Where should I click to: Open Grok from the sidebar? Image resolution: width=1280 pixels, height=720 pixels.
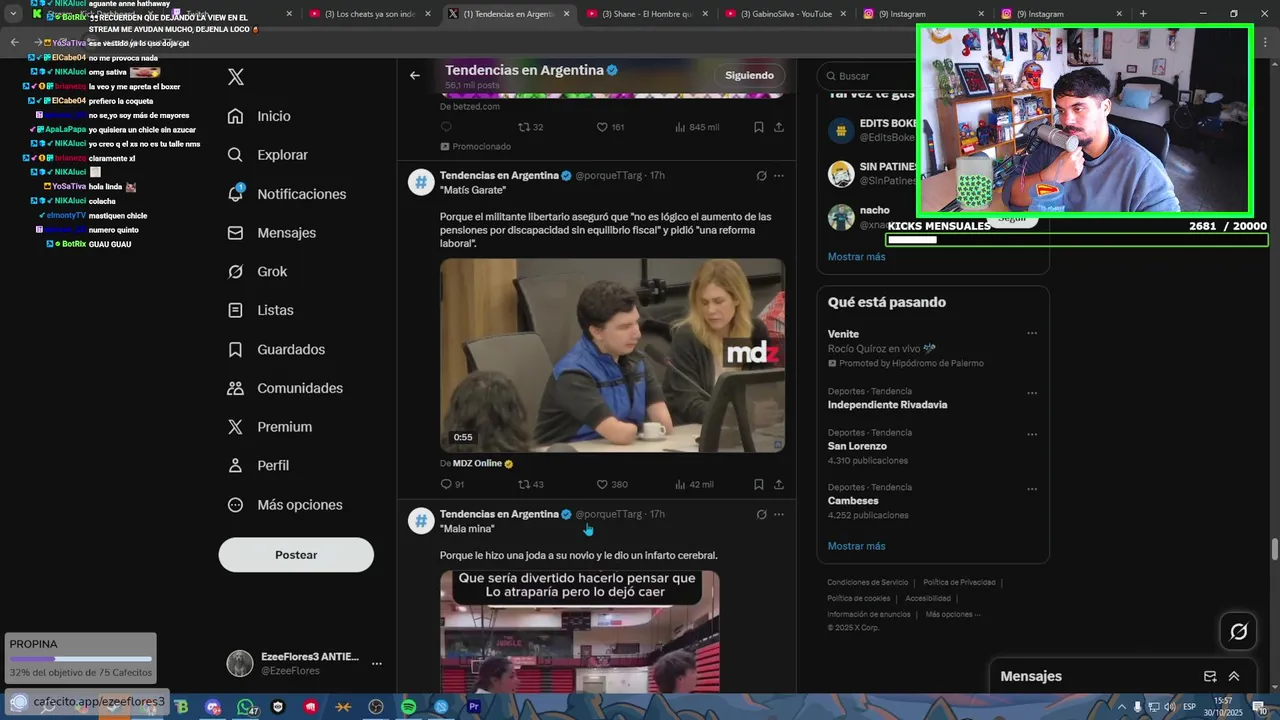[x=257, y=272]
